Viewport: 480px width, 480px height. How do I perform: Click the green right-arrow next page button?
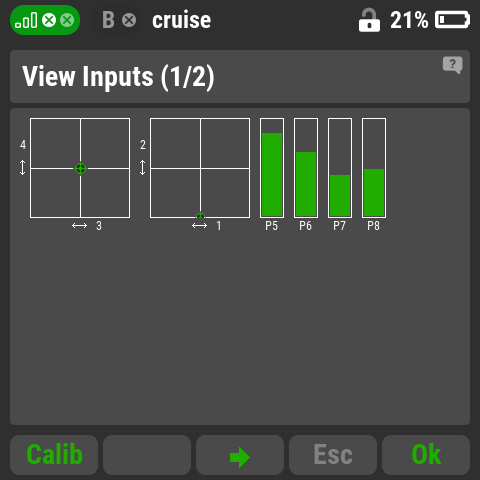[240, 455]
